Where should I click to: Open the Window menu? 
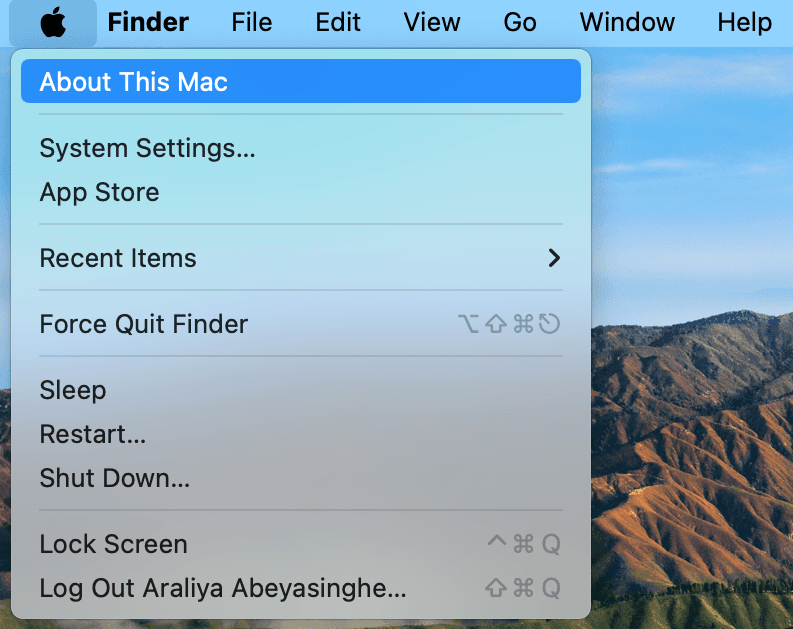tap(627, 23)
